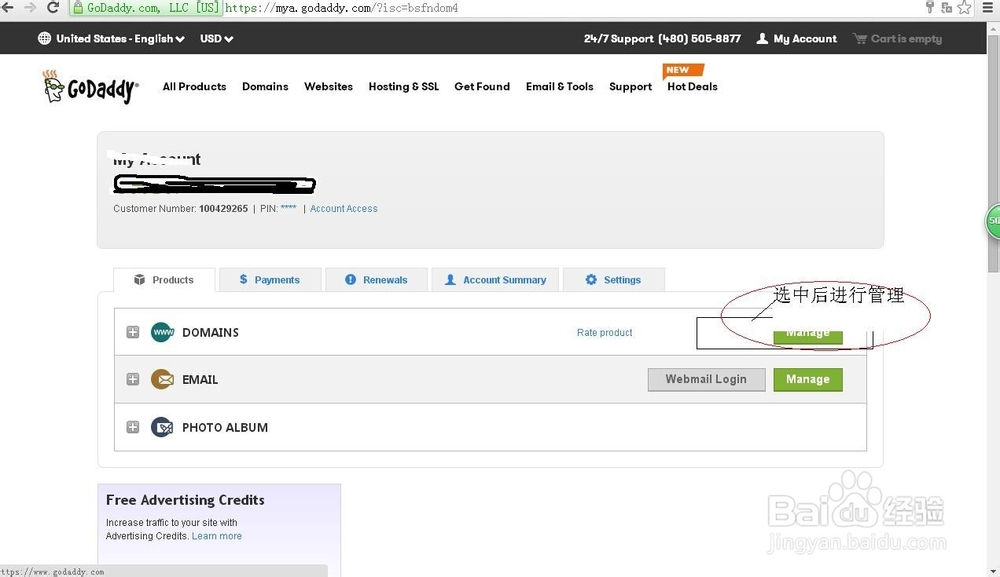Click the translate icon in address bar
This screenshot has height=577, width=1000.
coord(946,8)
